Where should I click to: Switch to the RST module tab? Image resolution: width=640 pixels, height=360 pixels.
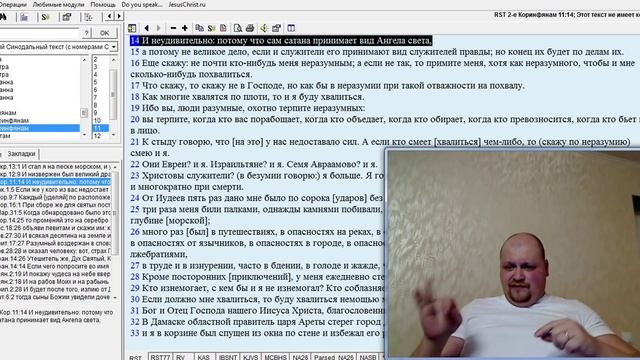tap(136, 357)
